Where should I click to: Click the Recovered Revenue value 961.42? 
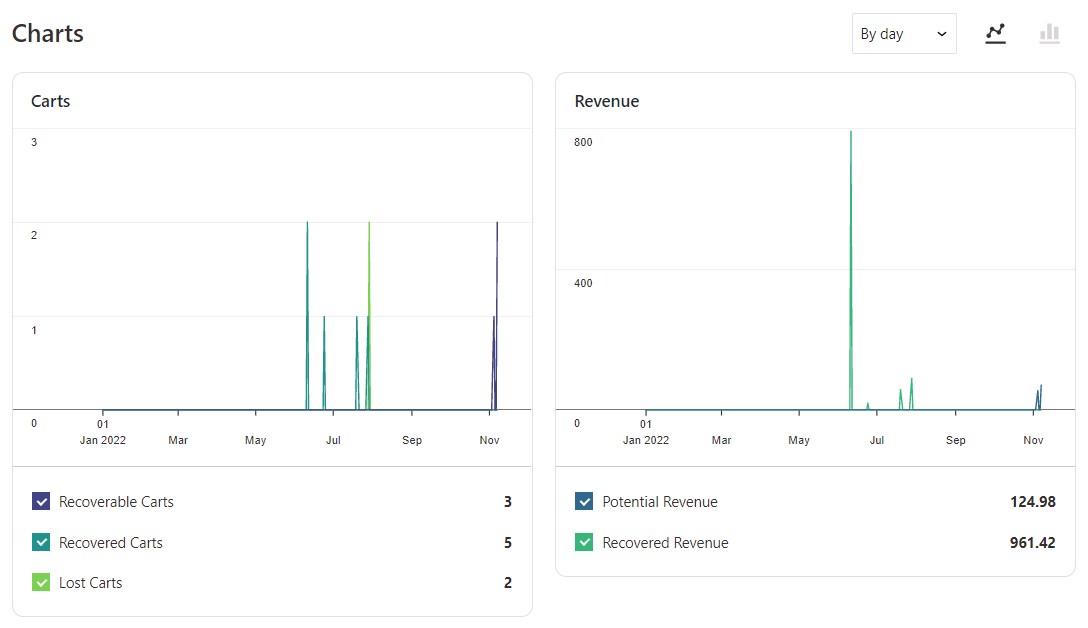click(x=1032, y=543)
